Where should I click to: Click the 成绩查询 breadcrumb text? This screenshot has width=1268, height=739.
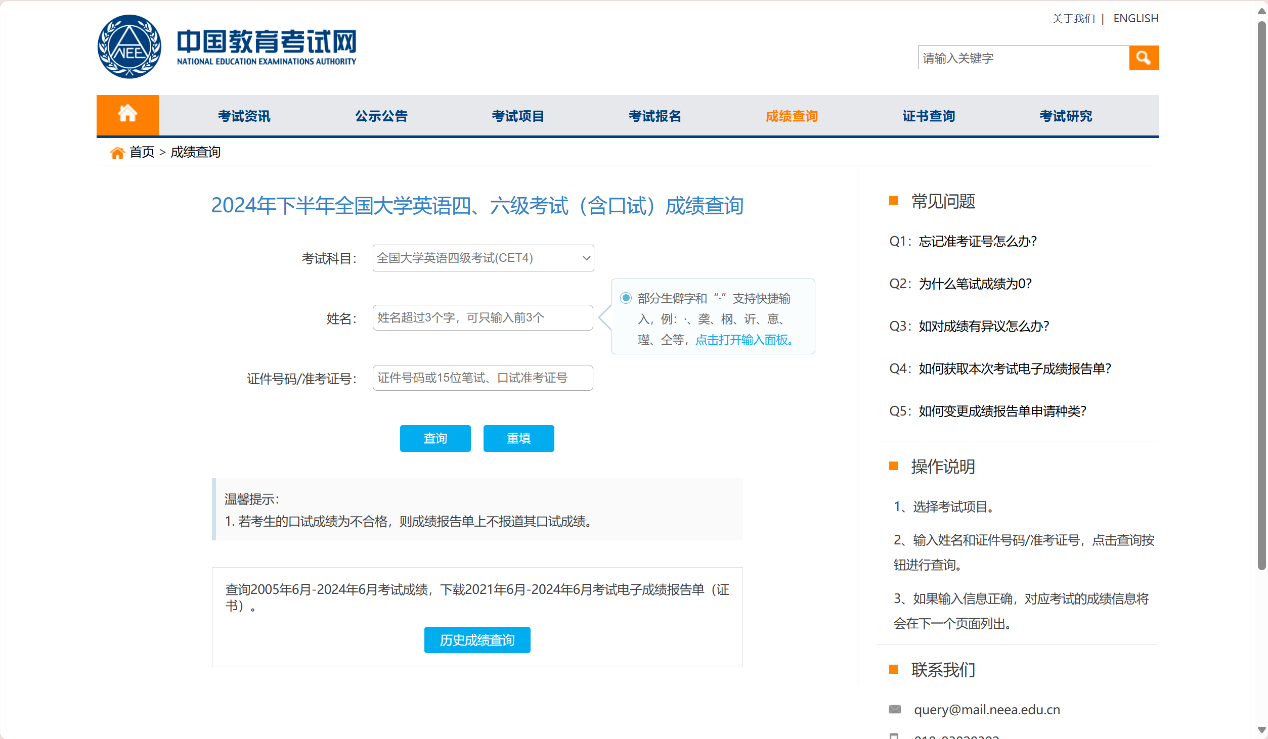pyautogui.click(x=196, y=152)
